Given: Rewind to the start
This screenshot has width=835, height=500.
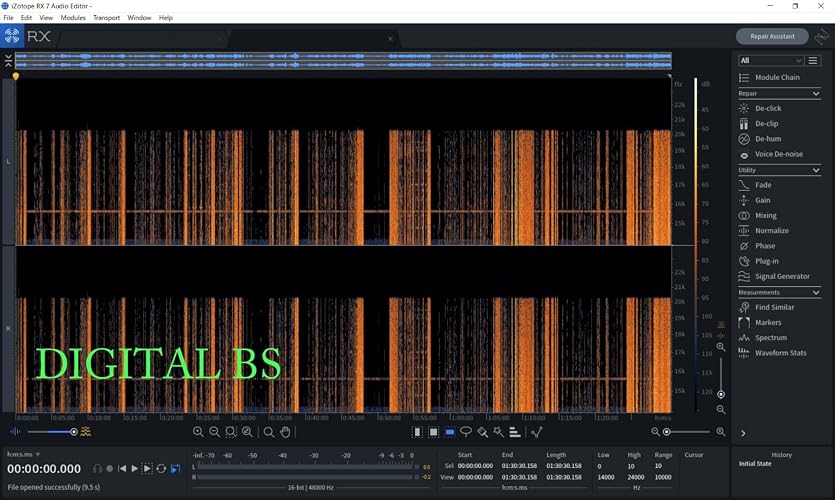Looking at the screenshot, I should tap(122, 469).
